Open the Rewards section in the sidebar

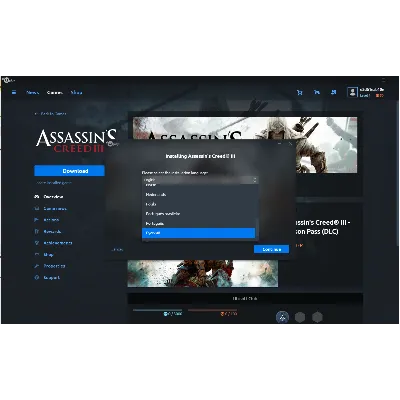[x=52, y=231]
